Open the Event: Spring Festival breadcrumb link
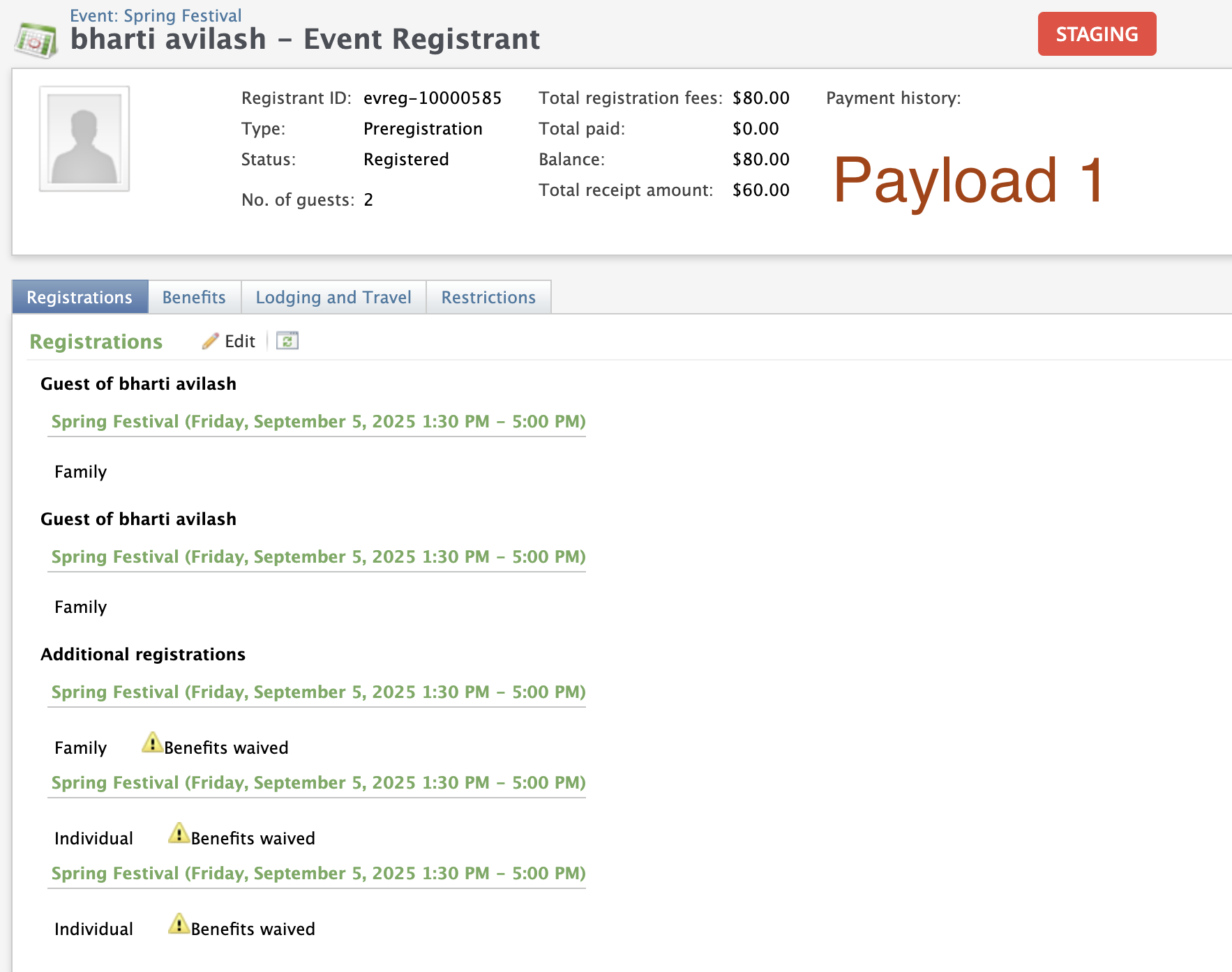The height and width of the screenshot is (972, 1232). 155,15
